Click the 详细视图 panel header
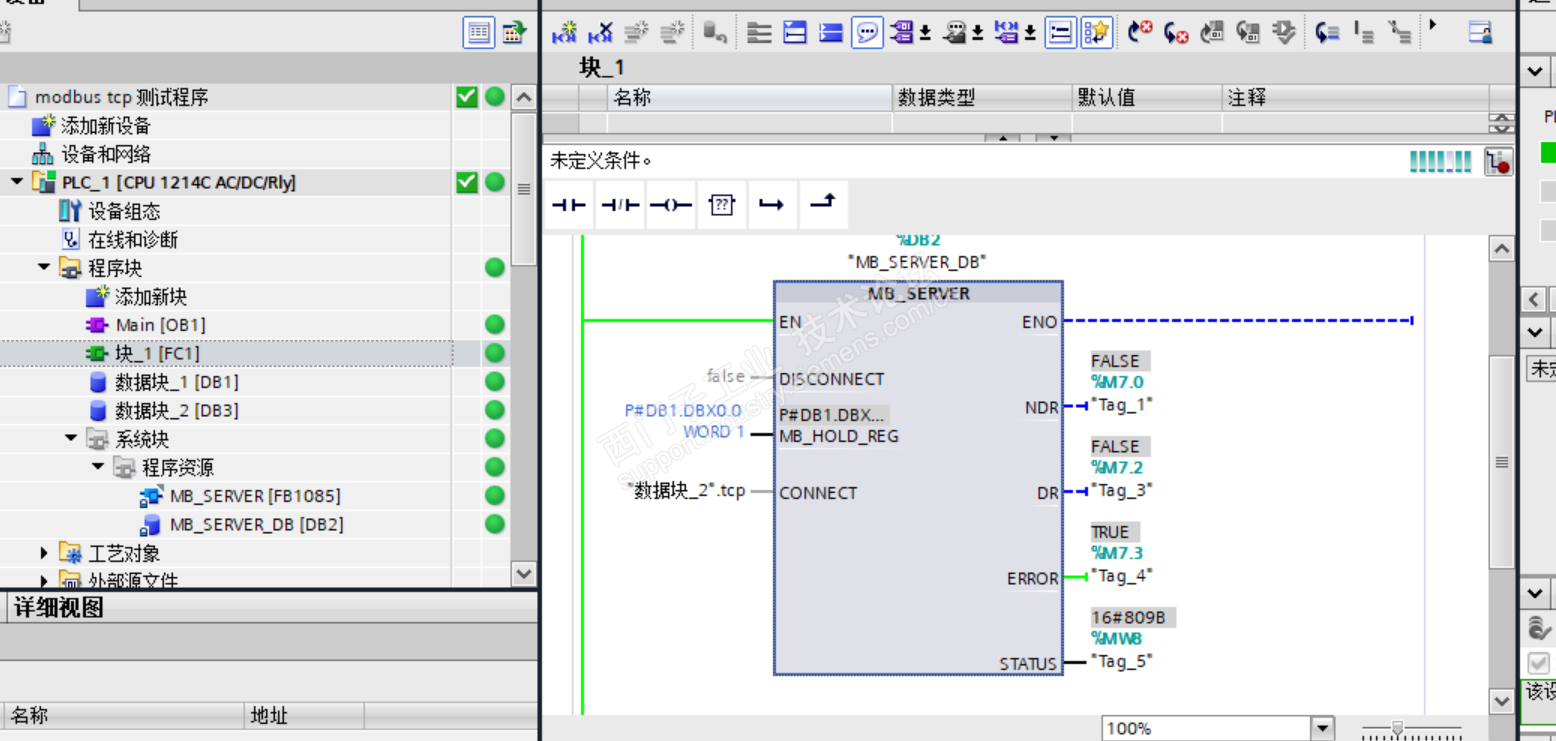 [x=58, y=608]
